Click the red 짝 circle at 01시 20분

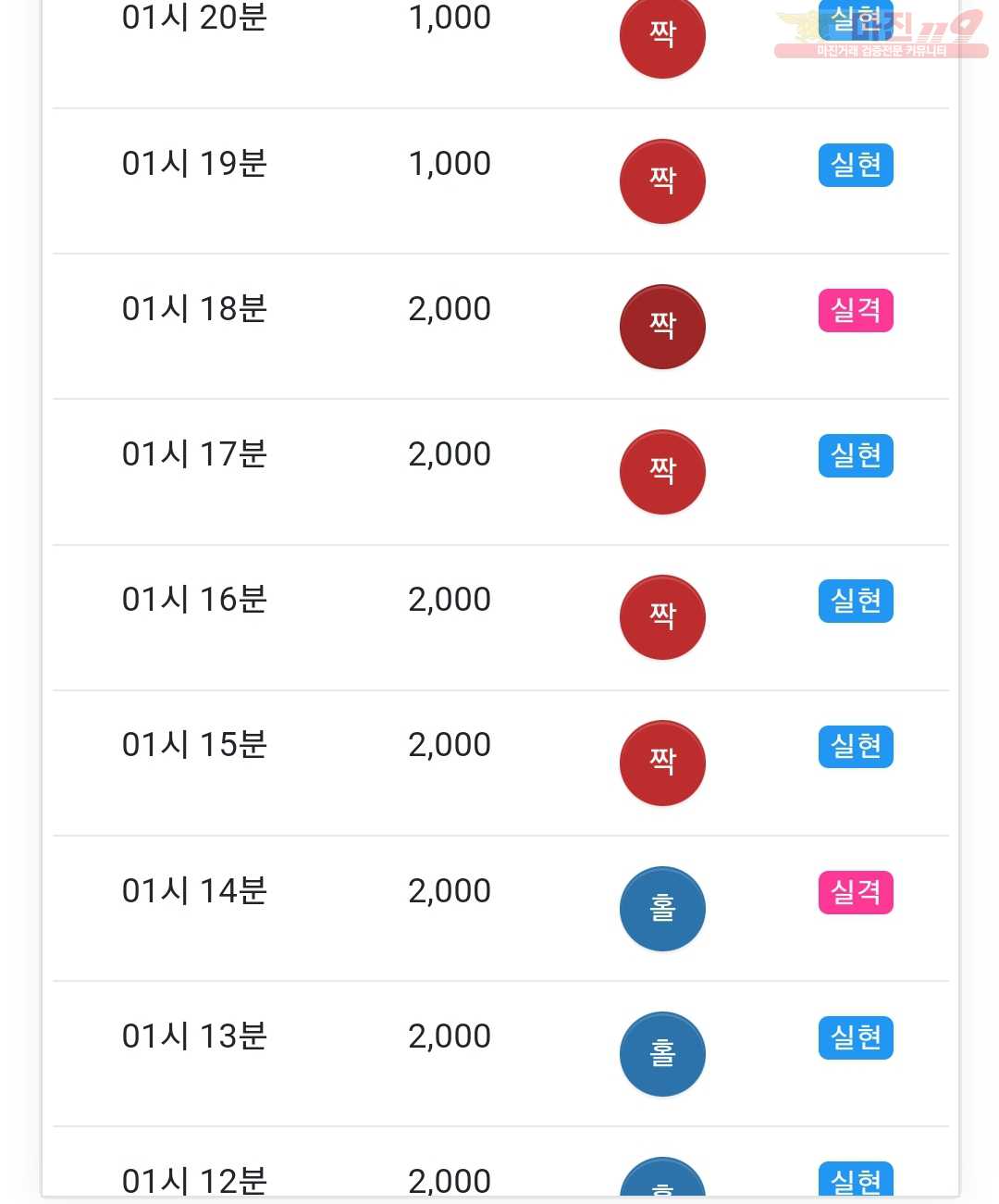(662, 37)
